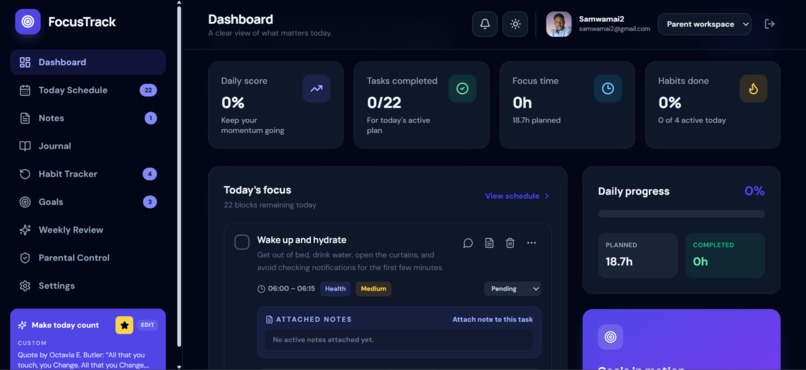
Task: Click the Goals 3 badge
Action: [150, 202]
